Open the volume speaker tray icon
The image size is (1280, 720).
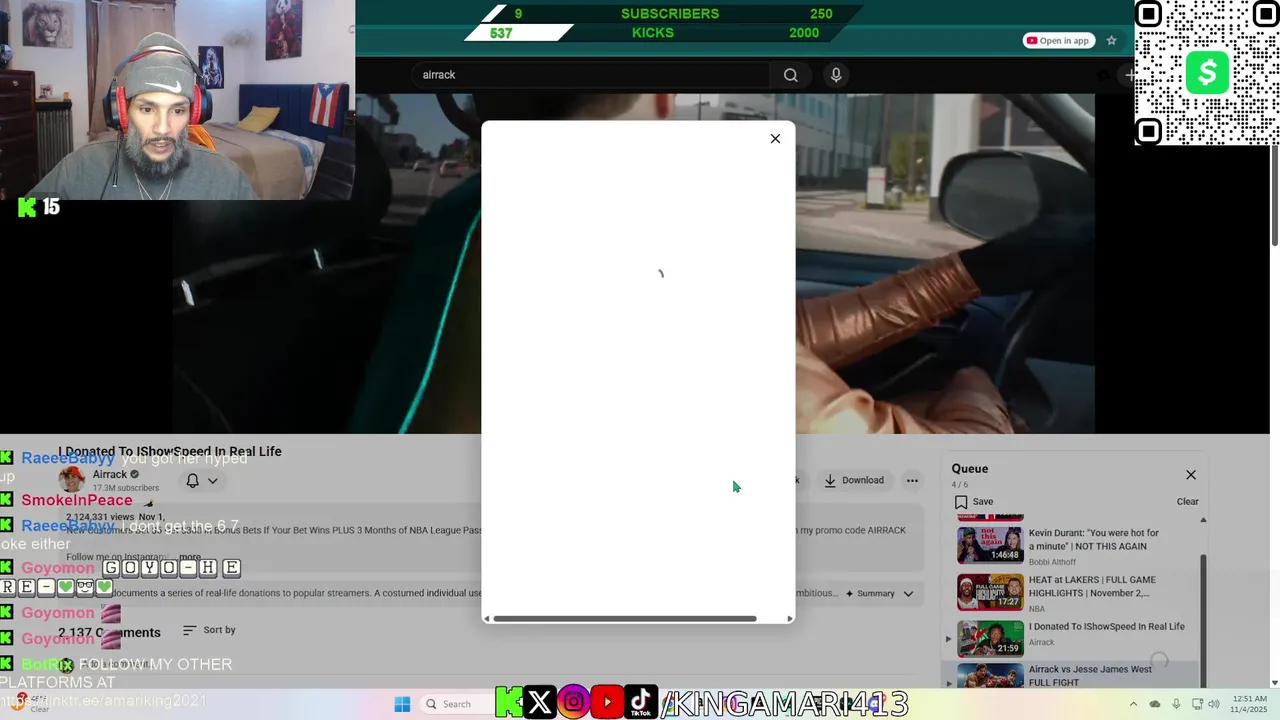1216,704
